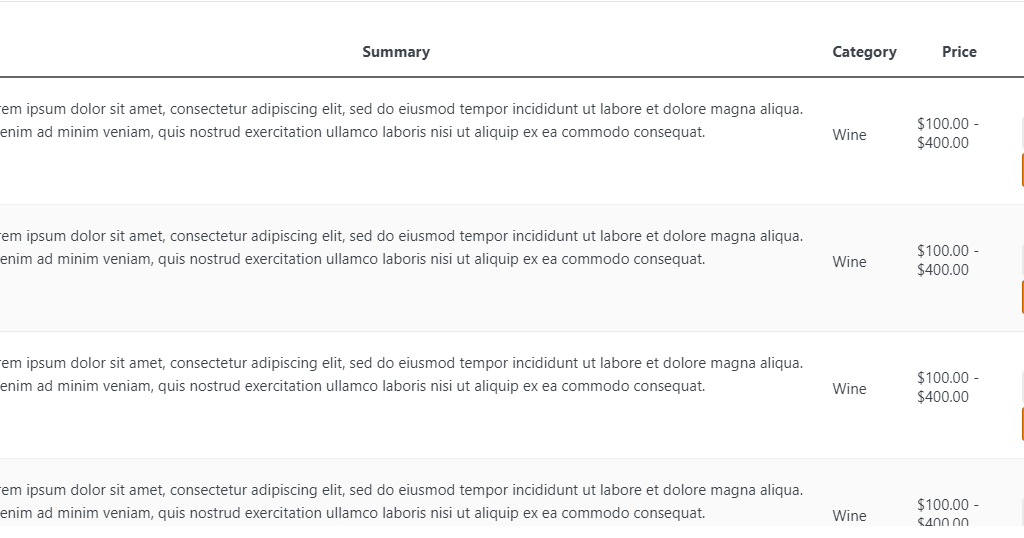The height and width of the screenshot is (538, 1024).
Task: Click the Category column header
Action: pos(864,52)
